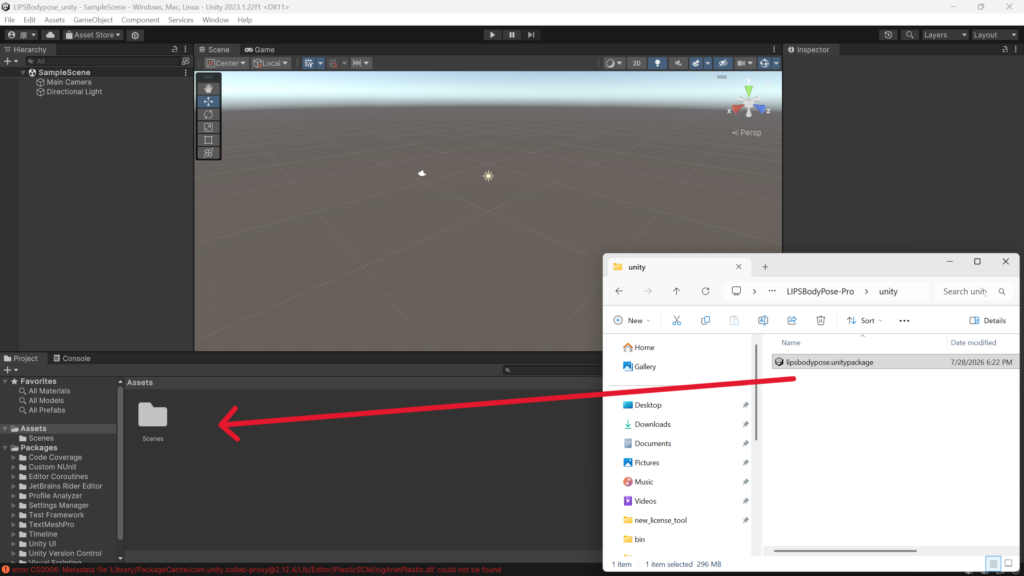Click the Step button in Unity toolbar

tap(531, 35)
